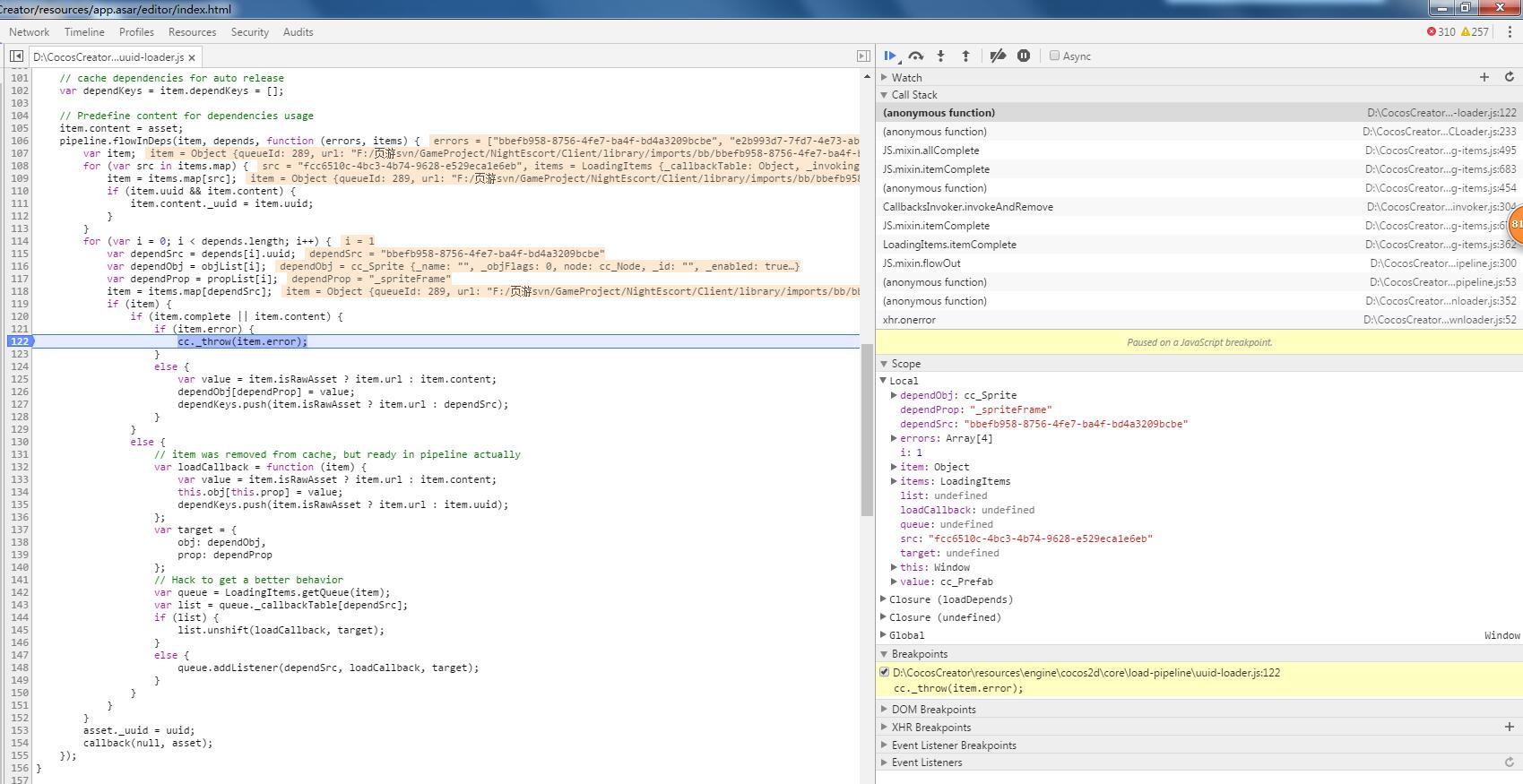Step over next function call
Image resolution: width=1523 pixels, height=784 pixels.
point(915,56)
